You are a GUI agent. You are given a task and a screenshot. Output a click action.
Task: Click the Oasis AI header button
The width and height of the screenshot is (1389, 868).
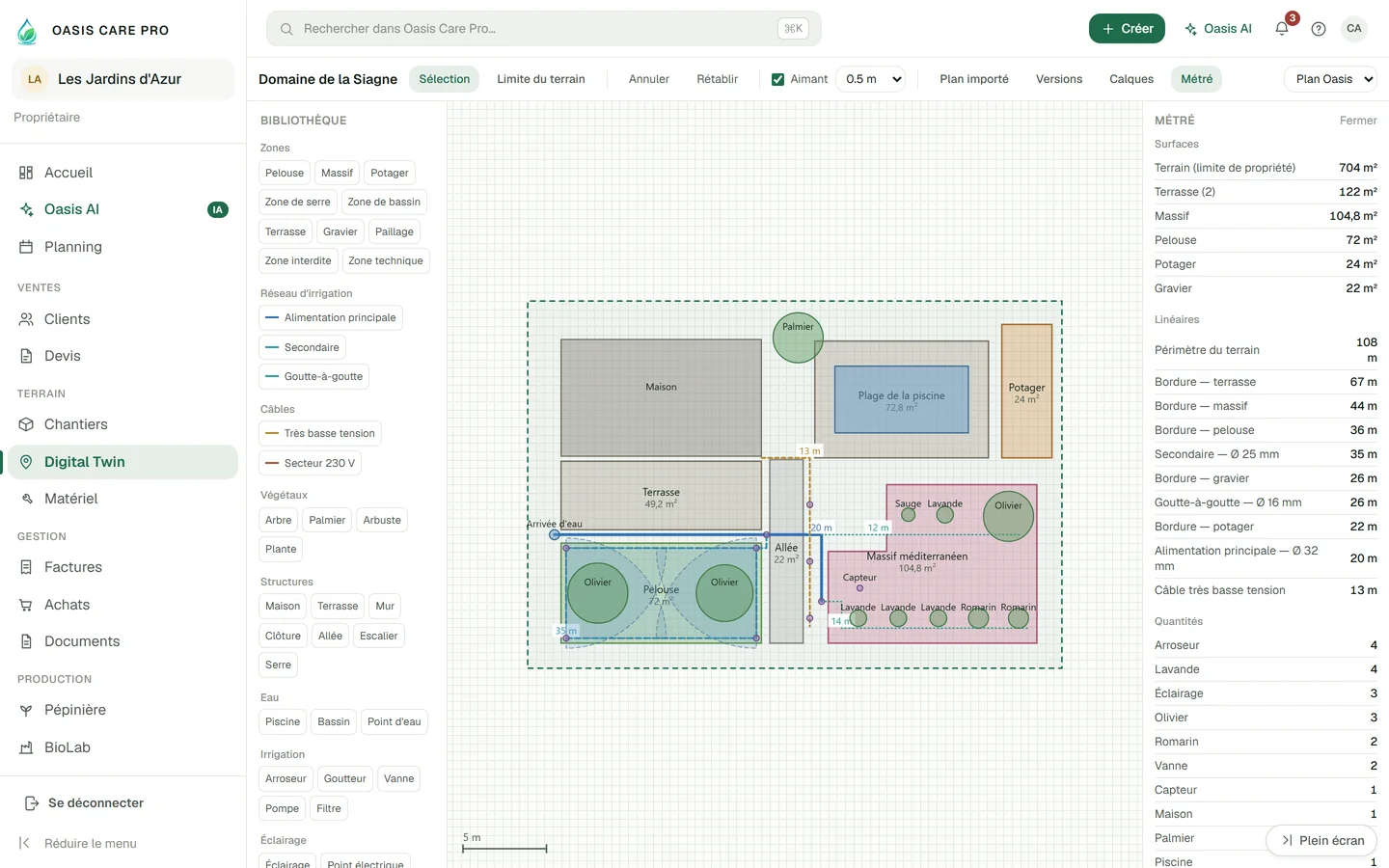1218,29
